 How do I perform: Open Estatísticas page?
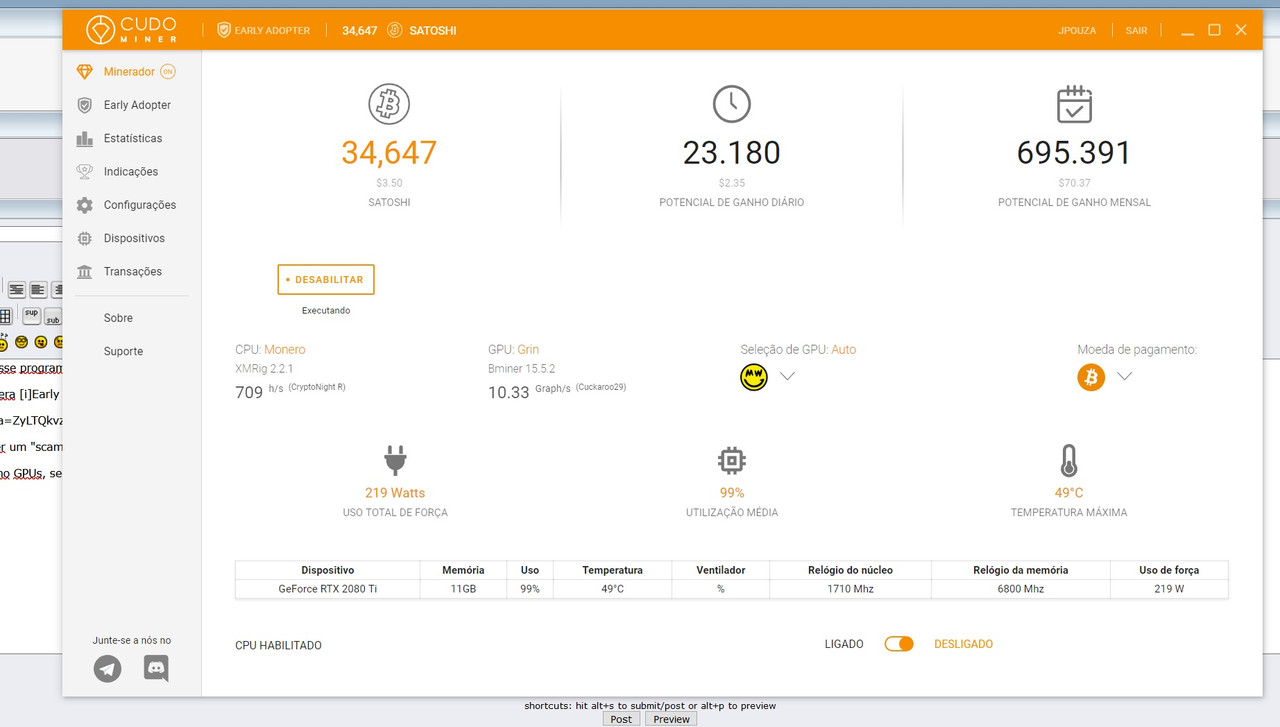click(x=133, y=138)
